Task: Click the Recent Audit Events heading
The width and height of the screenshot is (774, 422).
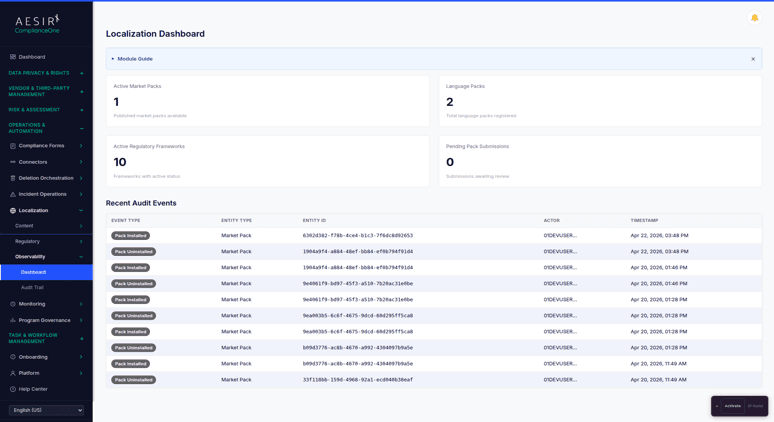Action: tap(141, 203)
